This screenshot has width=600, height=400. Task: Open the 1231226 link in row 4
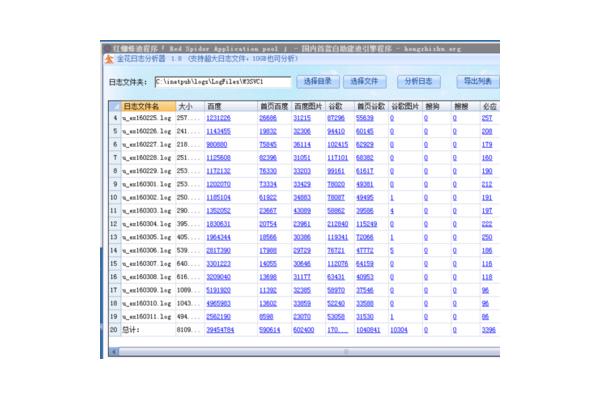click(x=218, y=118)
